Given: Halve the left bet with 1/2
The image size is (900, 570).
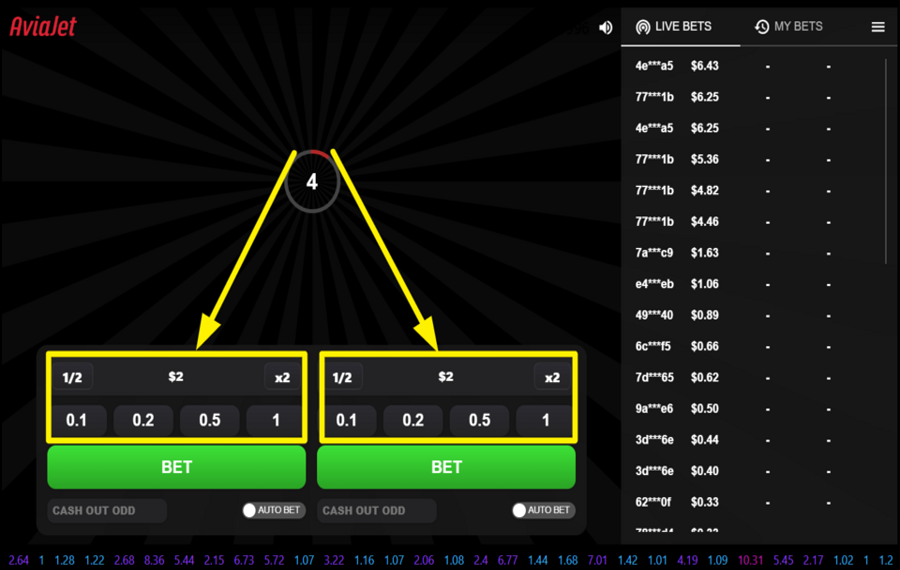Looking at the screenshot, I should (x=73, y=377).
